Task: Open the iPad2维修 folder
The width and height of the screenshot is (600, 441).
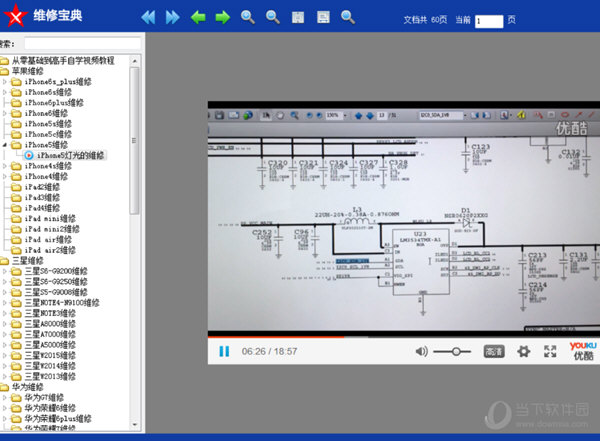Action: (42, 187)
